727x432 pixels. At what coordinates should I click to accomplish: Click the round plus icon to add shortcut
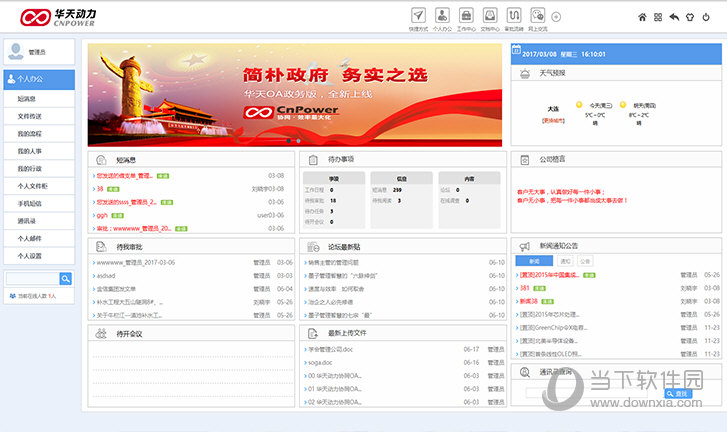click(x=556, y=17)
